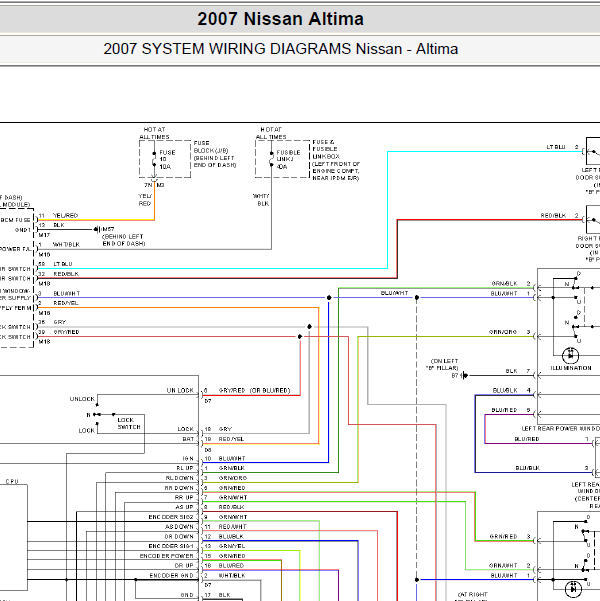Image resolution: width=600 pixels, height=601 pixels.
Task: Select the "RED/BLK" label at pin 32
Action: [66, 274]
